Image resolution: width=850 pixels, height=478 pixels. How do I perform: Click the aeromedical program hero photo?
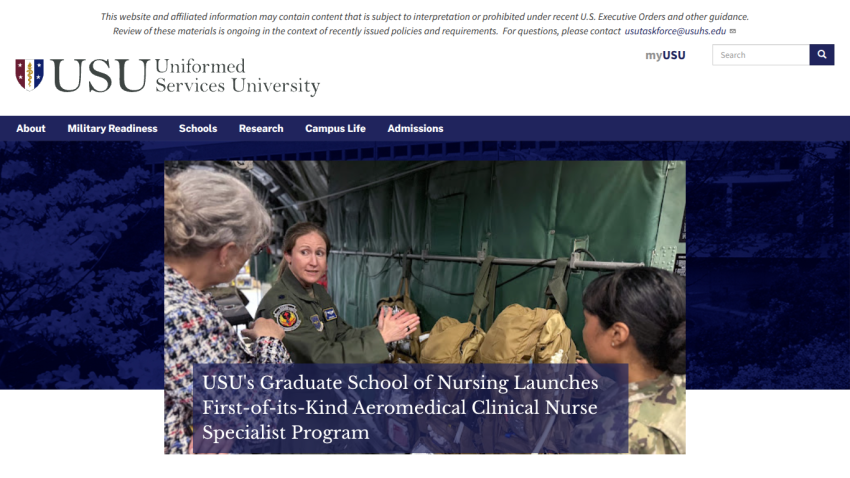424,307
